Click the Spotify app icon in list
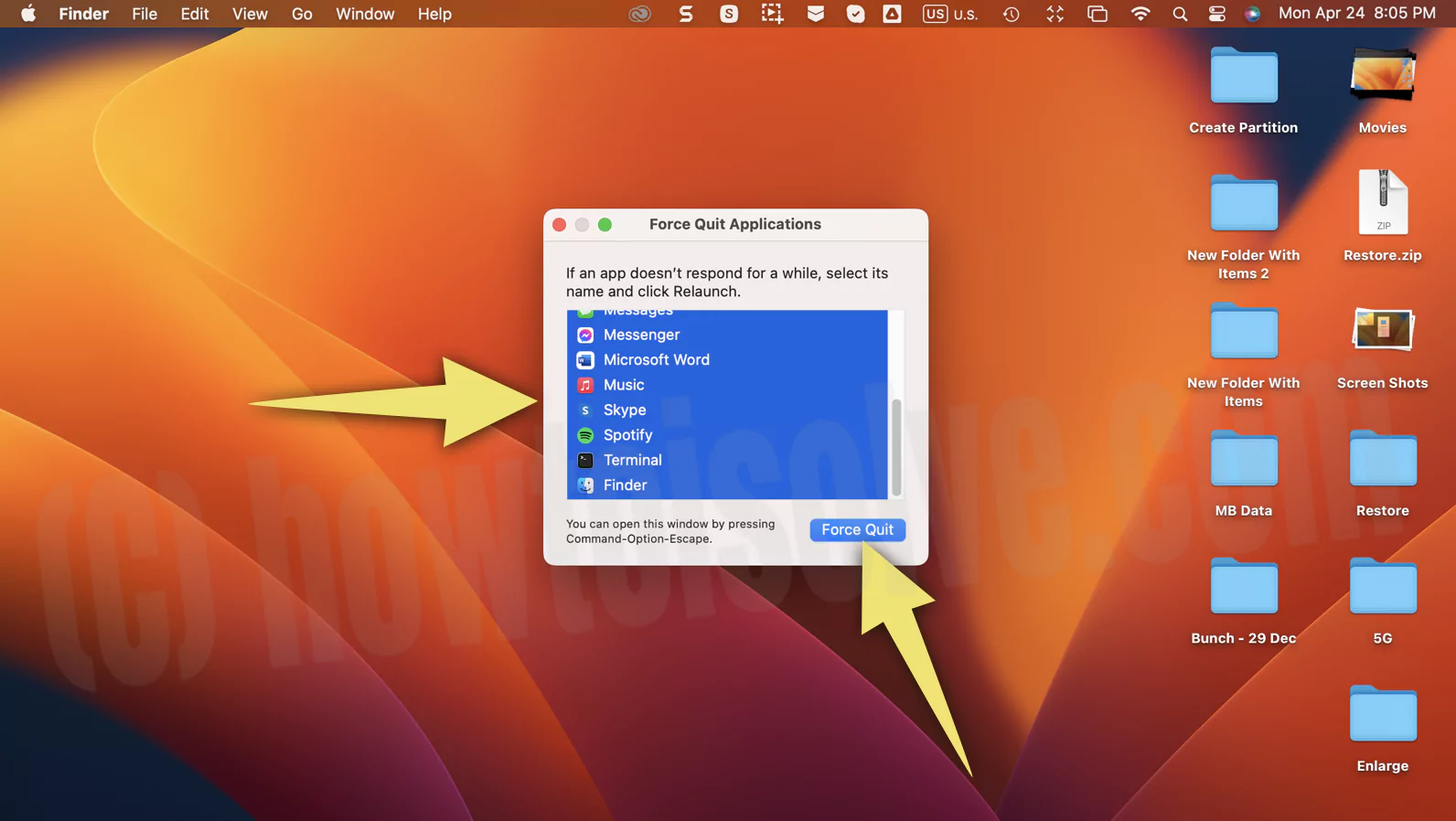This screenshot has width=1456, height=821. (585, 435)
